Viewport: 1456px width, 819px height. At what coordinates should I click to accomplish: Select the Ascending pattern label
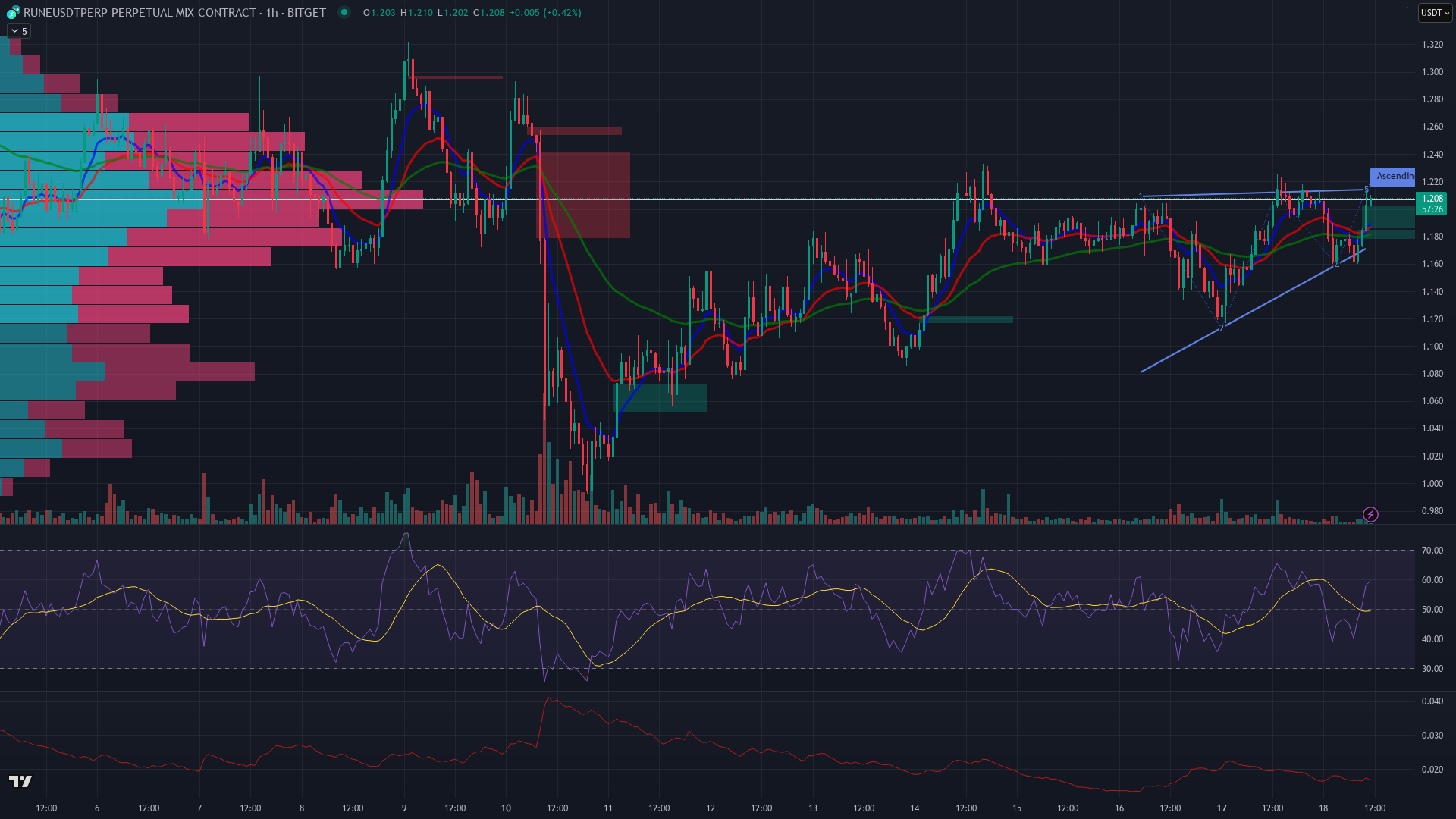point(1393,176)
